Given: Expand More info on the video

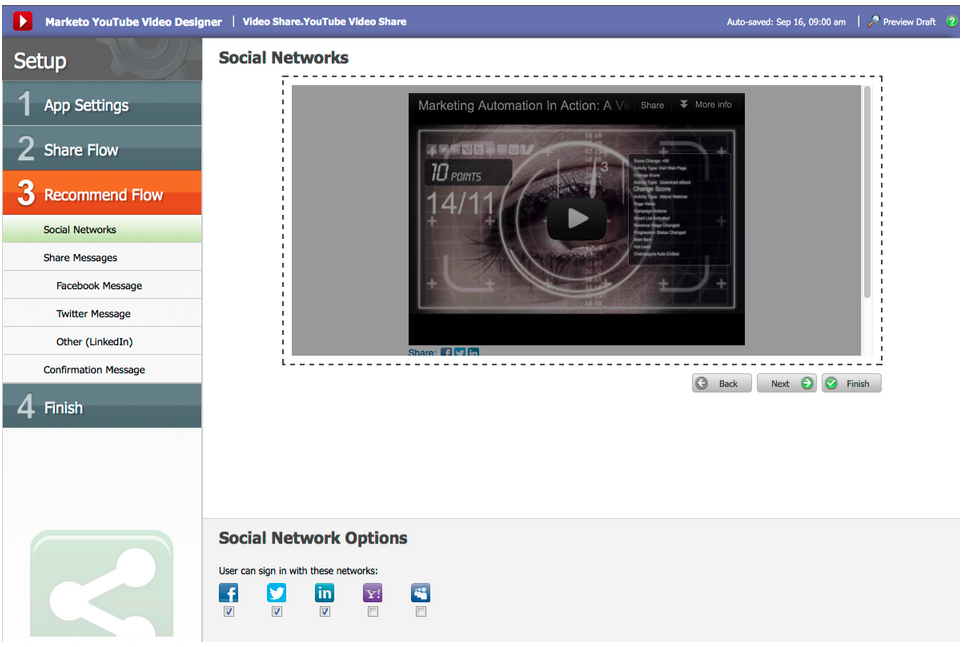Looking at the screenshot, I should [706, 105].
